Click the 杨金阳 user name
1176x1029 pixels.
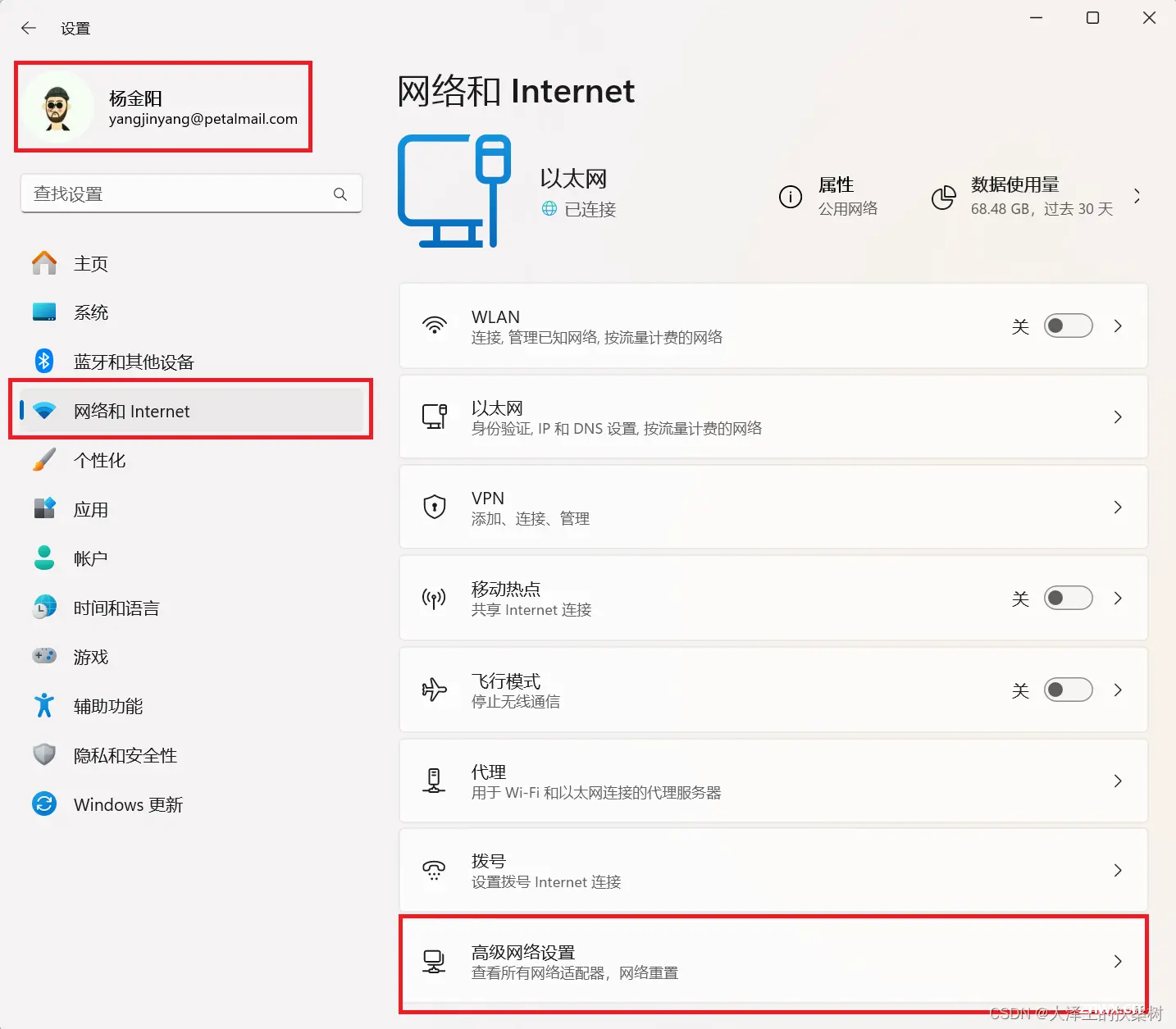point(136,98)
